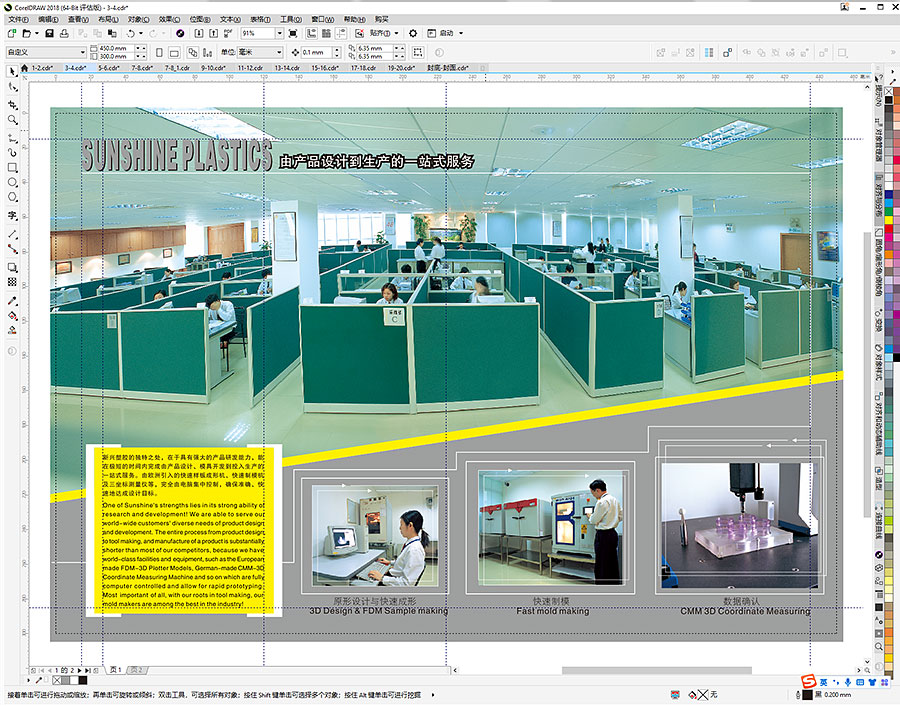Click the page width 450.0 mm field
This screenshot has width=900, height=706.
115,48
